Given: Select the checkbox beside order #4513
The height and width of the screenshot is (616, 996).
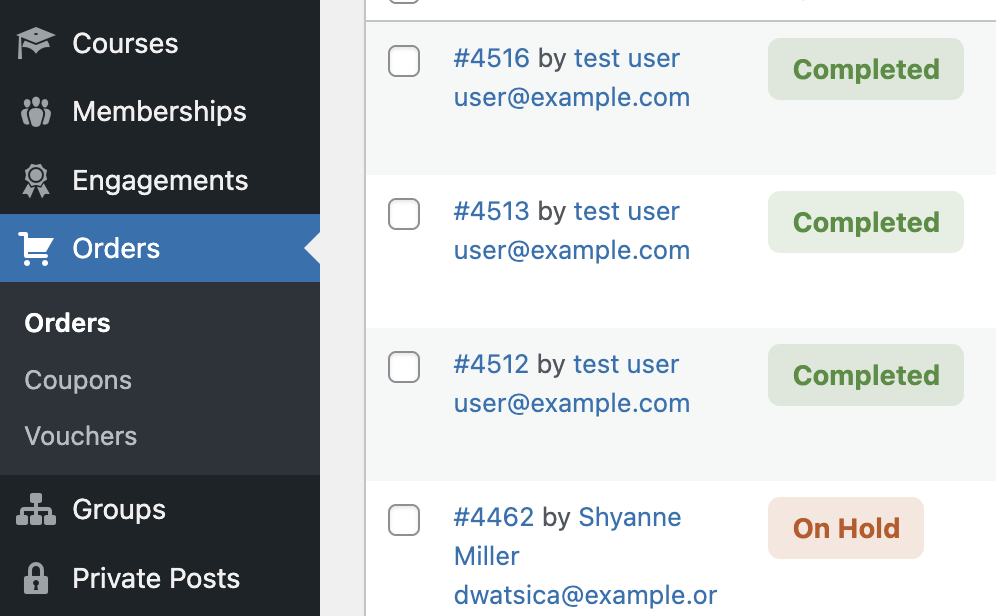Looking at the screenshot, I should 404,214.
